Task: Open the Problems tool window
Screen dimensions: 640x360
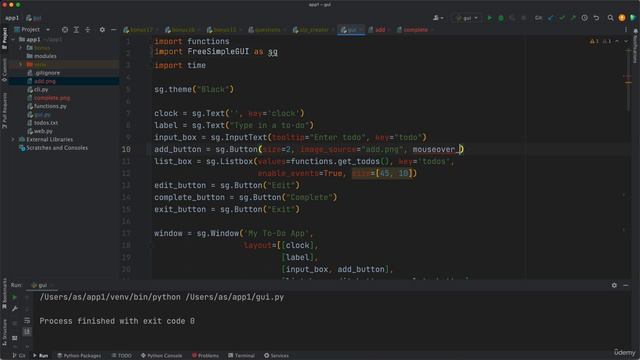Action: pos(205,356)
